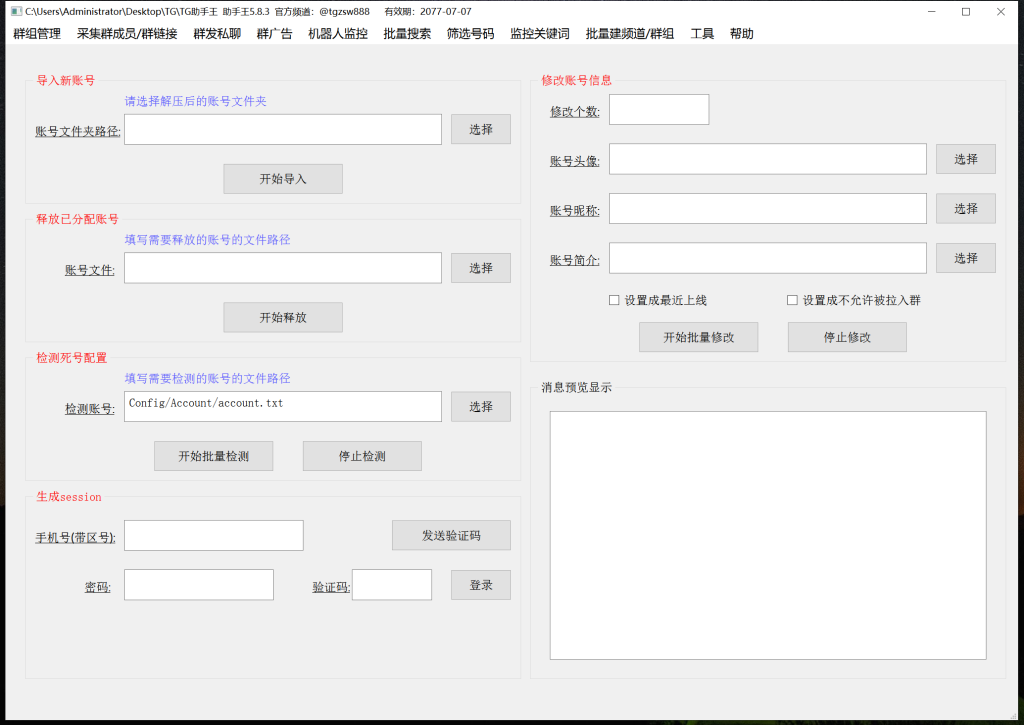Click the 开始释放 button

[x=283, y=317]
